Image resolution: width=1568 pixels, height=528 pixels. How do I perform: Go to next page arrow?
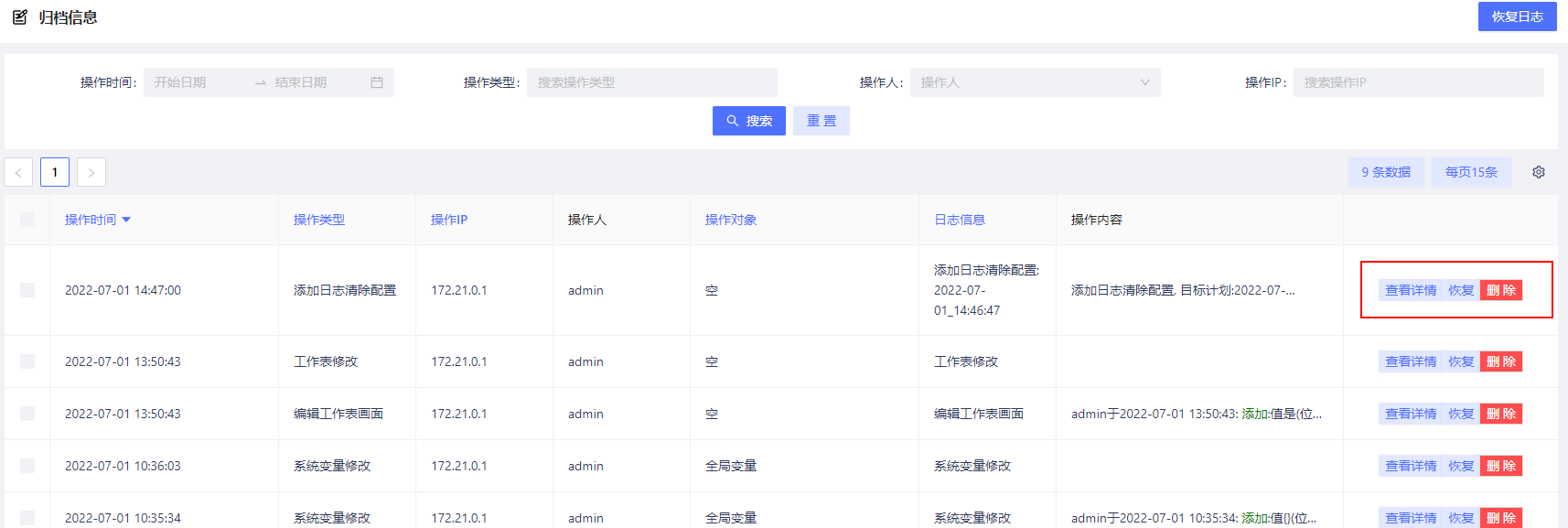coord(91,172)
